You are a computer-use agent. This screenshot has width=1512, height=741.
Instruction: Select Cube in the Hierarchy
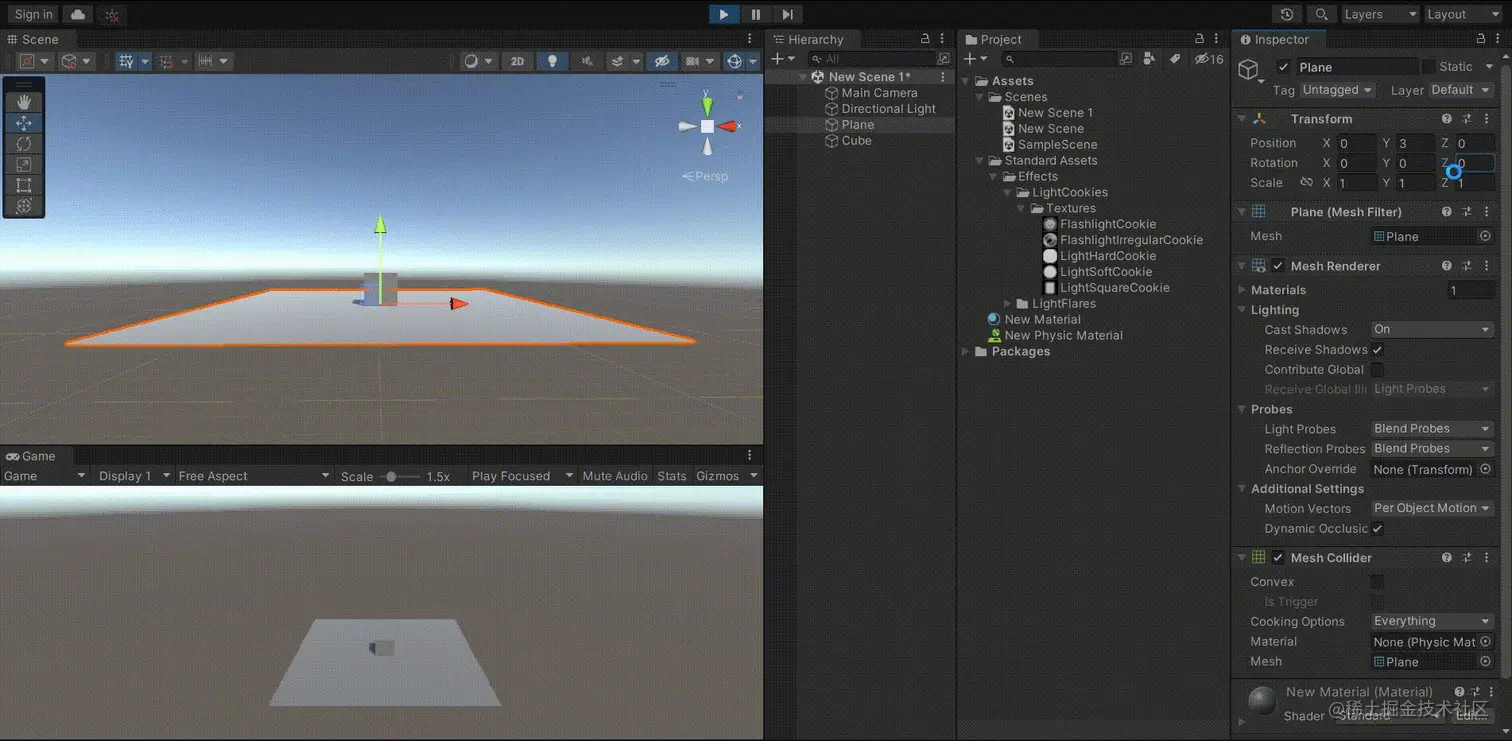pyautogui.click(x=856, y=141)
